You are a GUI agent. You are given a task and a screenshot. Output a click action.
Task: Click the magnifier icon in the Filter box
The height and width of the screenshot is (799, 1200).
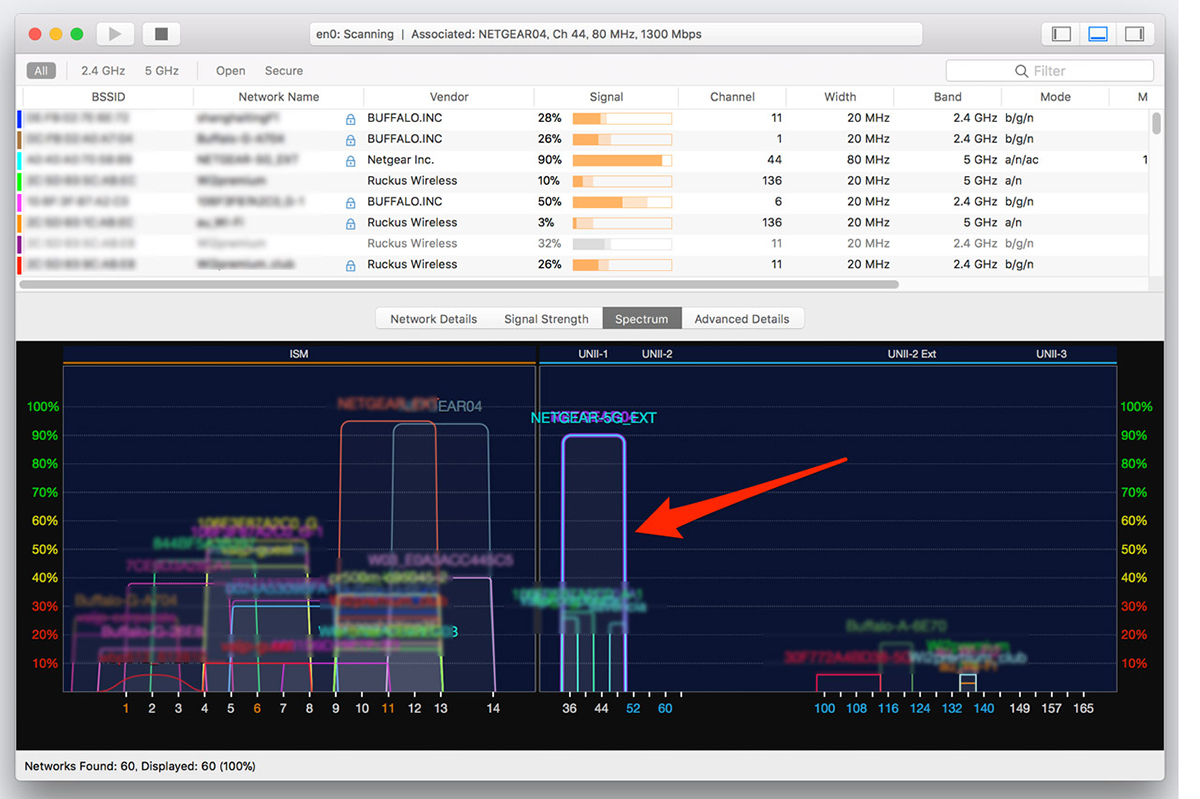click(1021, 71)
